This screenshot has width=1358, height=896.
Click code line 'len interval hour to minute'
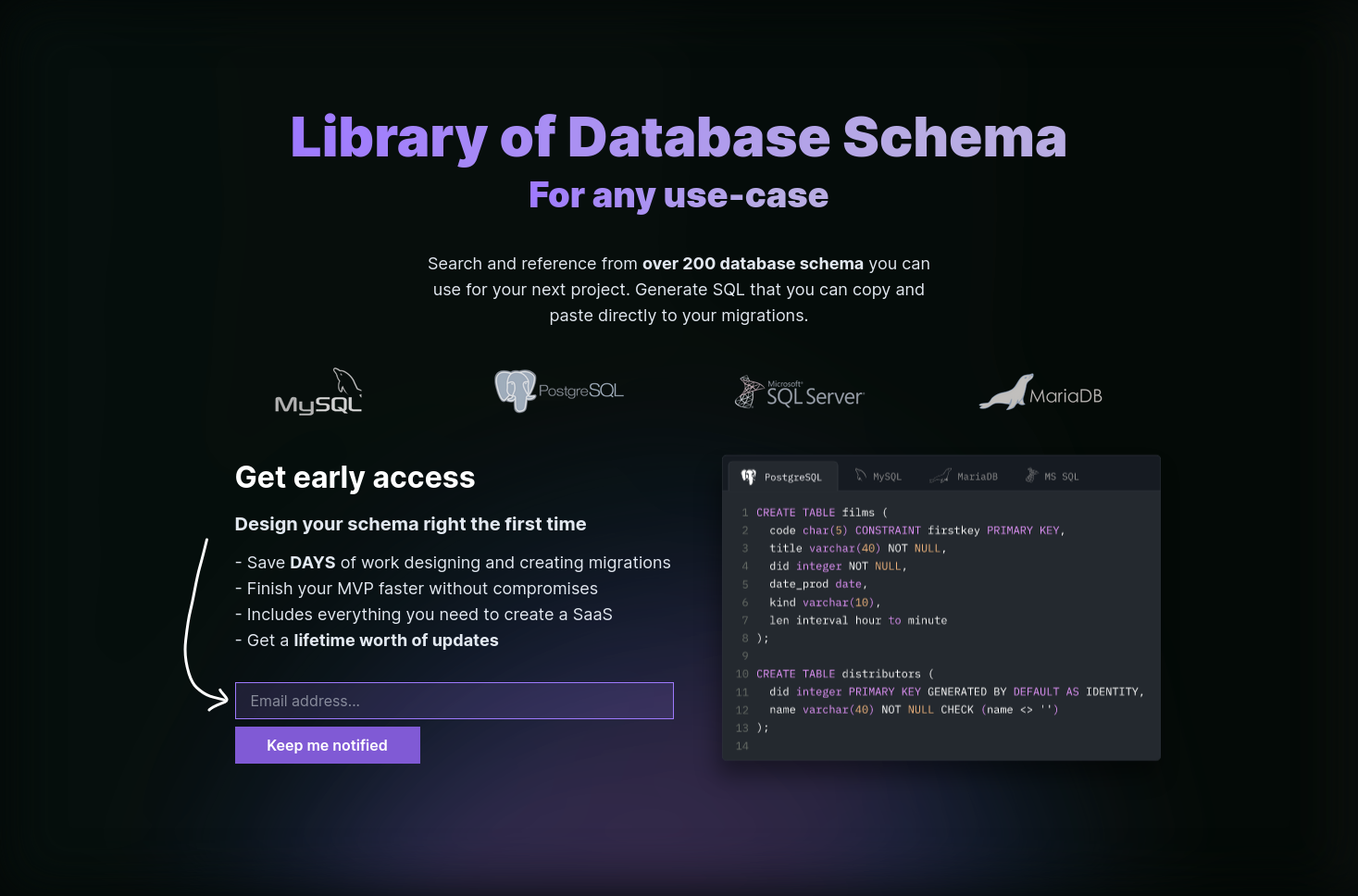point(858,620)
